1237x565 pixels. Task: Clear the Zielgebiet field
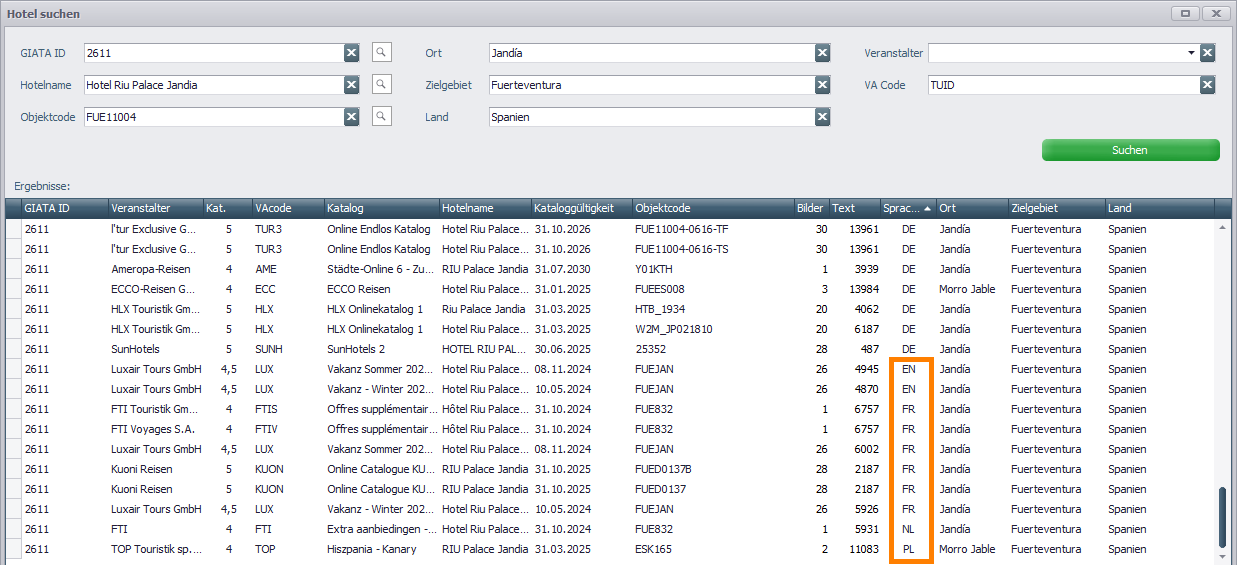(x=822, y=85)
